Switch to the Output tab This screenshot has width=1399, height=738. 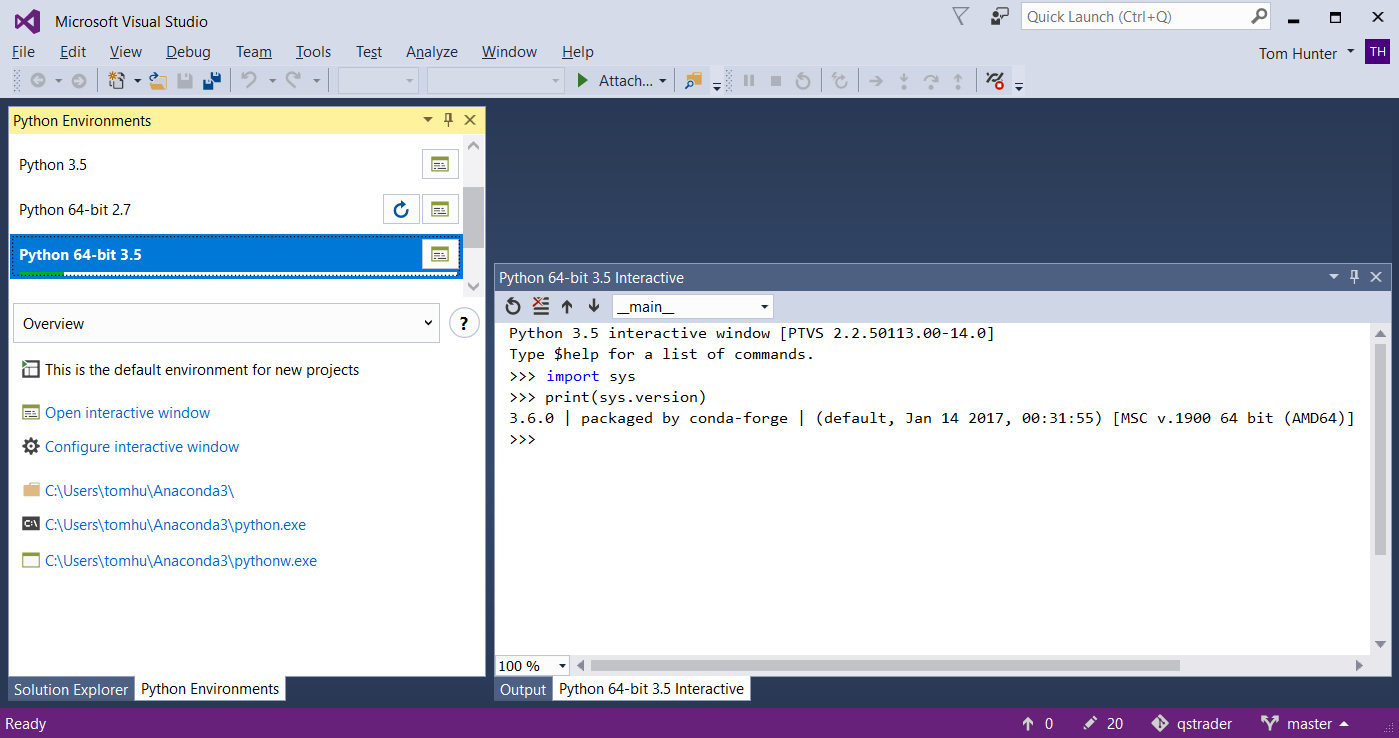coord(523,689)
